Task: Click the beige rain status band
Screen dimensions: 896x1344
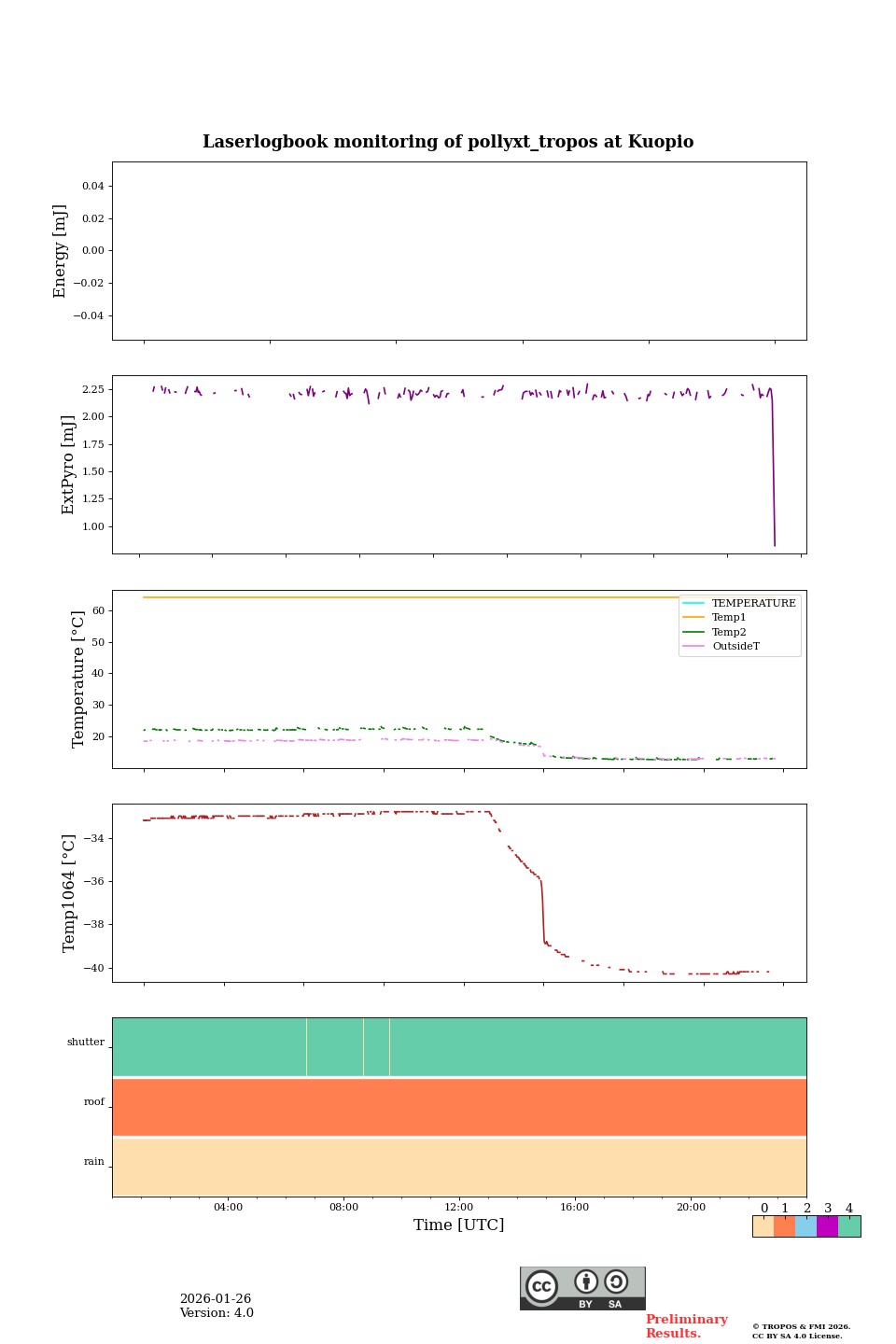Action: click(x=459, y=1167)
